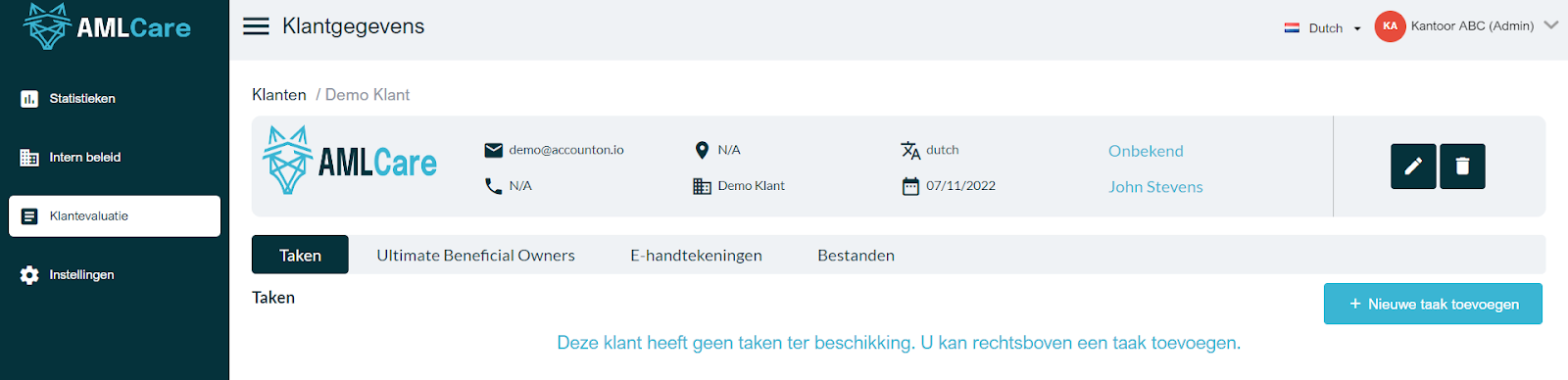
Task: Click the location pin icon
Action: coord(702,150)
